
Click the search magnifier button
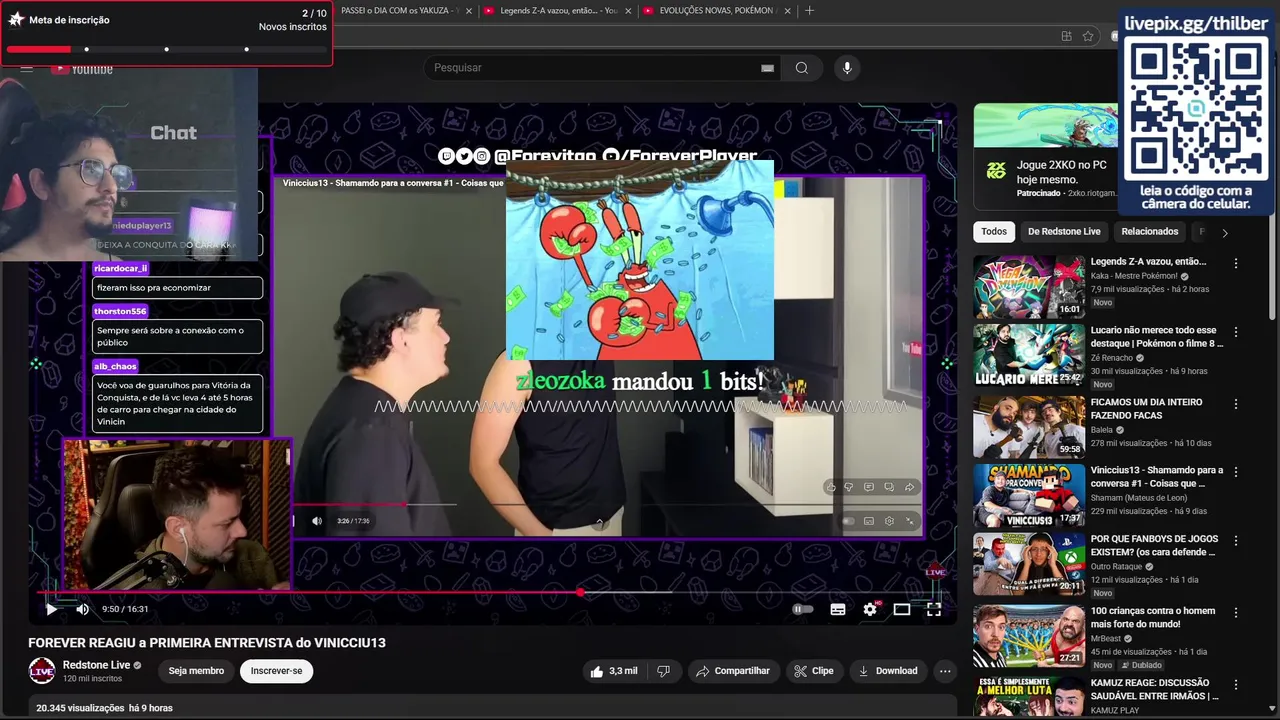point(802,68)
